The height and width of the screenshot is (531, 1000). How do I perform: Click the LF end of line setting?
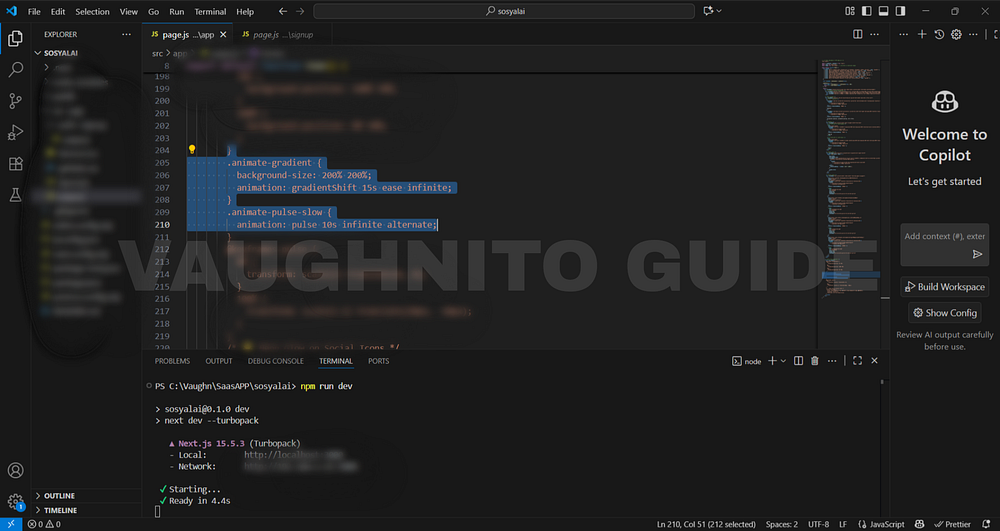843,524
